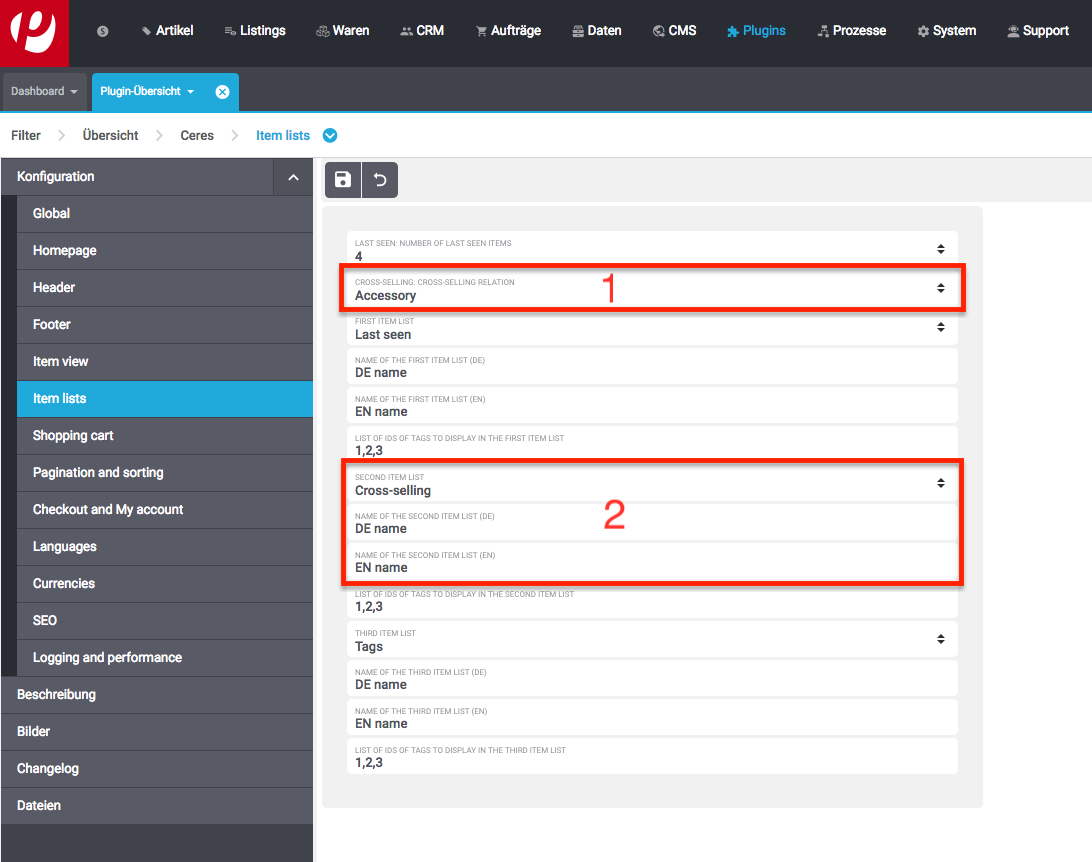Screen dimensions: 1092x862
Task: Click the undo/reset arrow icon
Action: [380, 180]
